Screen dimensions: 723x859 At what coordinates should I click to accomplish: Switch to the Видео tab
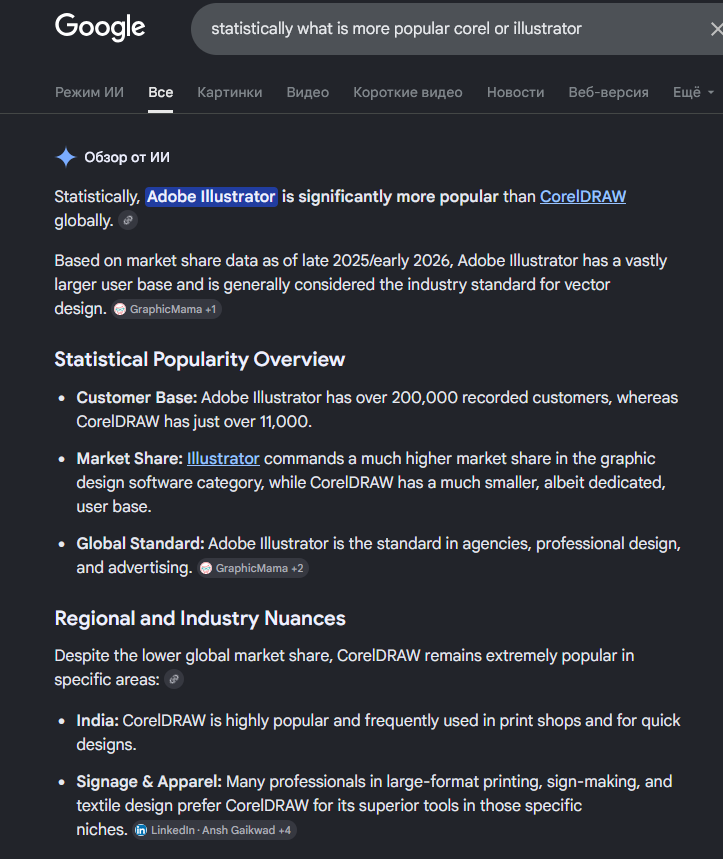coord(307,92)
